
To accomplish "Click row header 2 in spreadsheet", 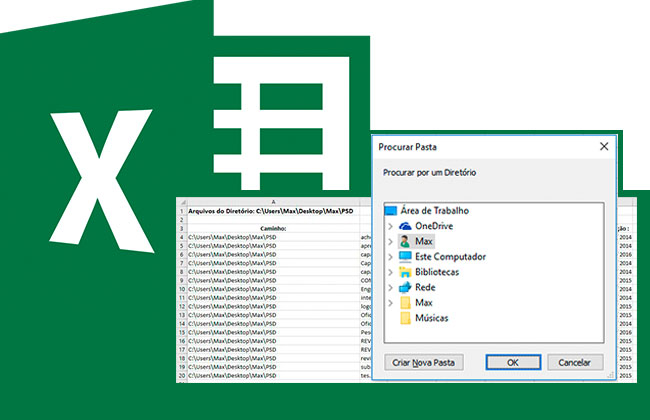I will [182, 220].
